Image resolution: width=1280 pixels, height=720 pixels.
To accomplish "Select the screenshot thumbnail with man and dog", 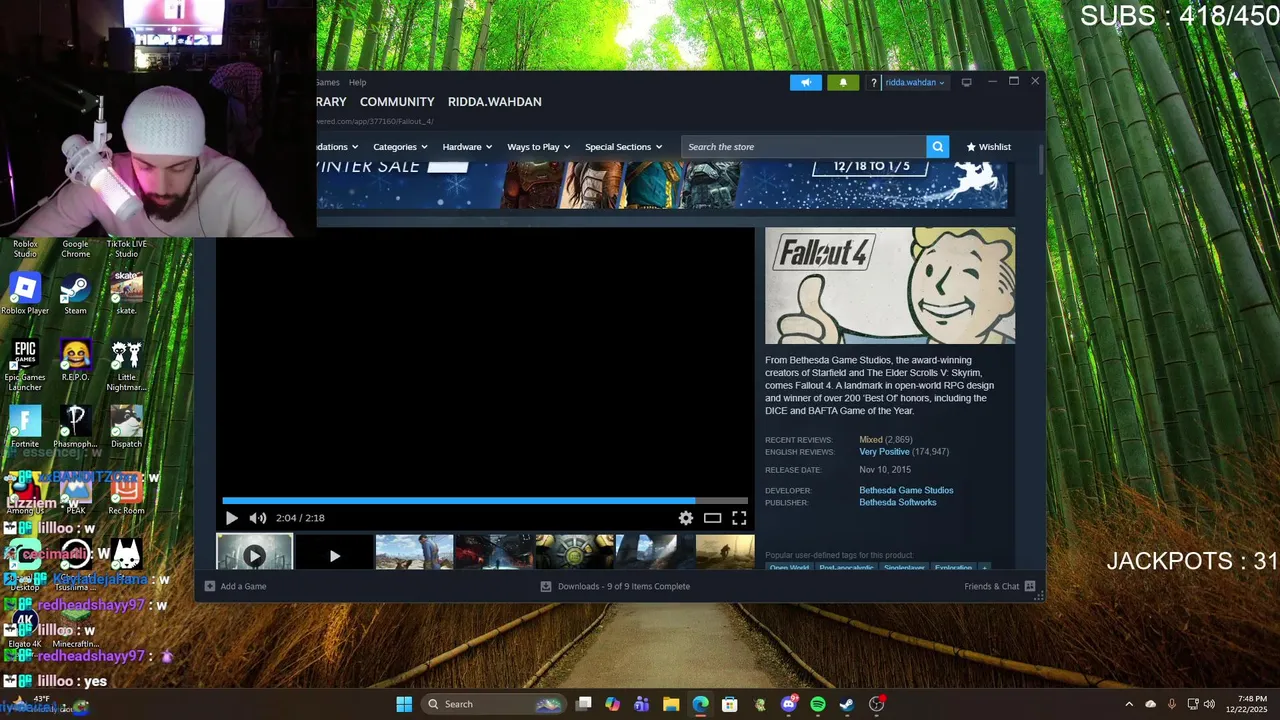I will tap(414, 553).
